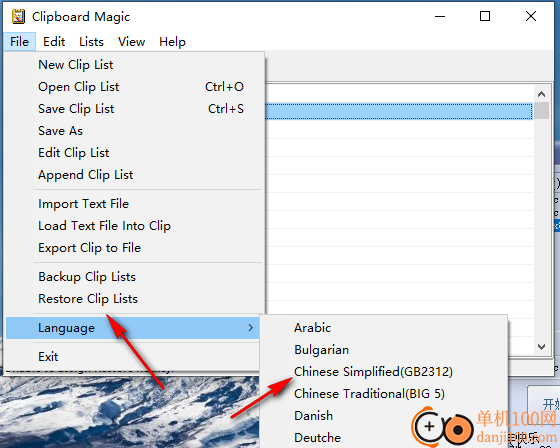Click the Language menu entry

tap(133, 328)
